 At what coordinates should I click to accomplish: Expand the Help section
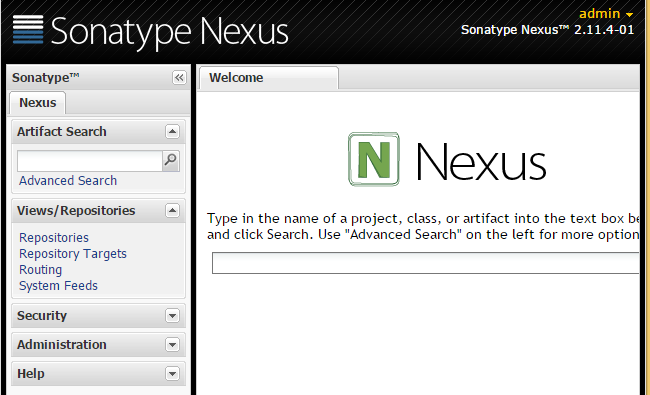172,374
